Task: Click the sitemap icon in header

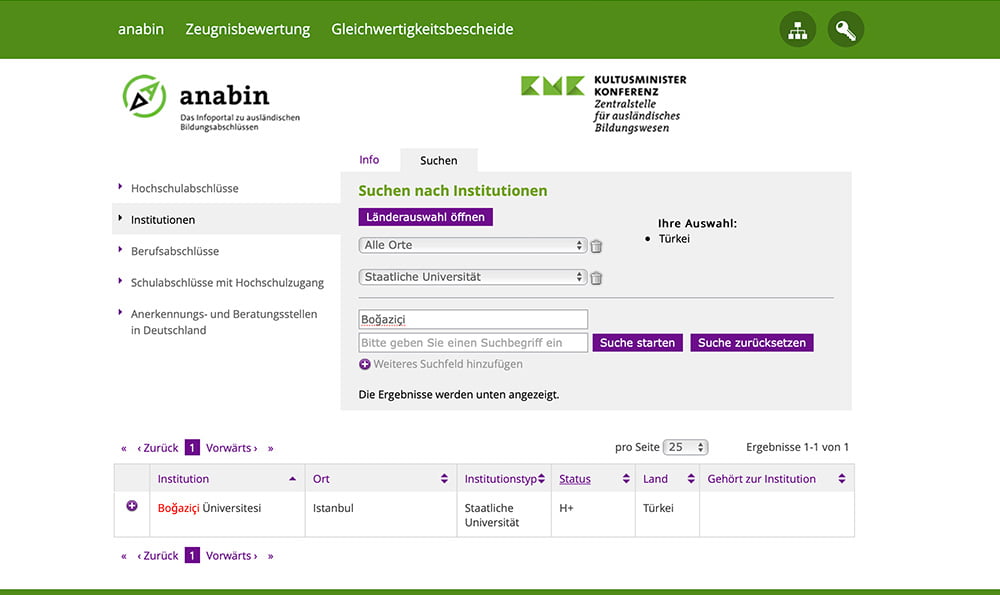Action: pos(797,30)
